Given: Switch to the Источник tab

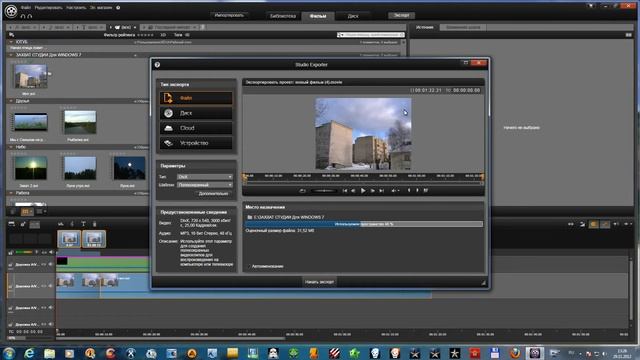Looking at the screenshot, I should [424, 27].
